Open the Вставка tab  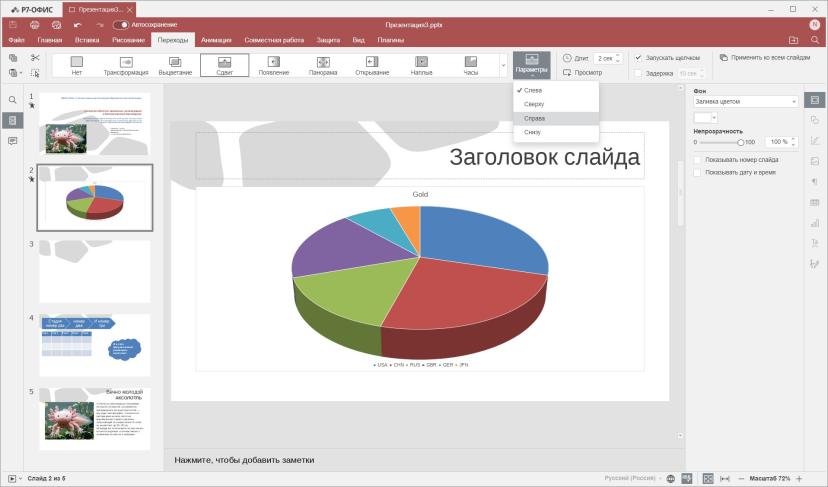87,40
